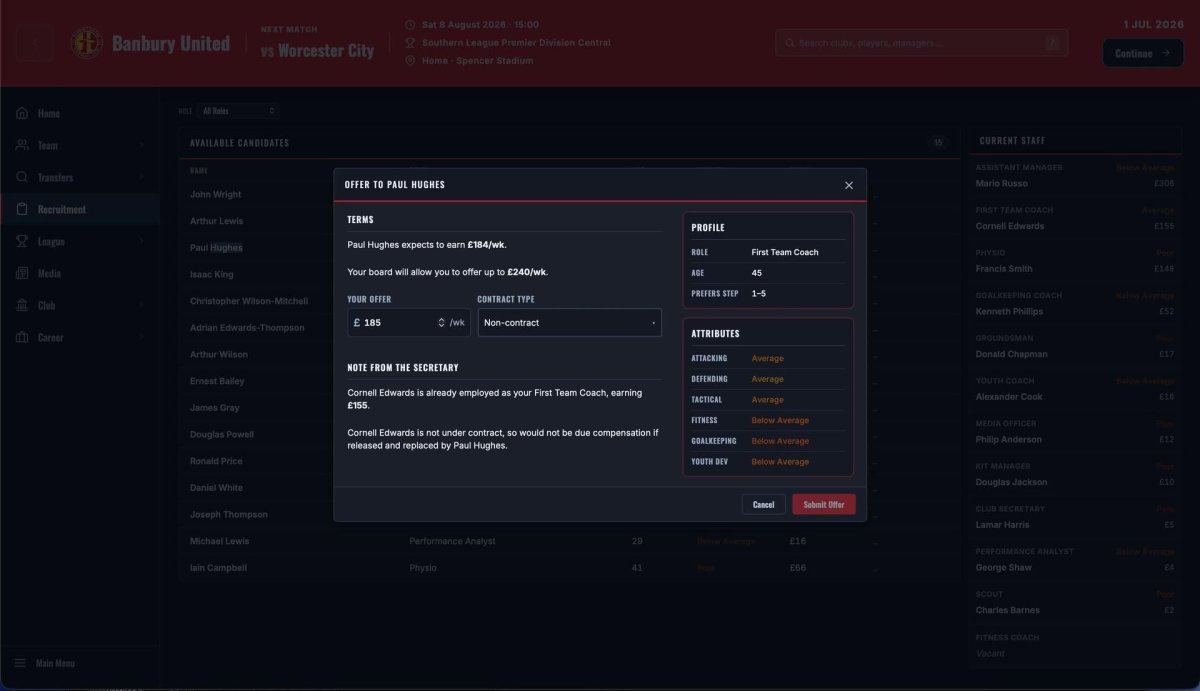Click the Transfers sidebar icon
Screen dimensions: 1200x691
22,177
